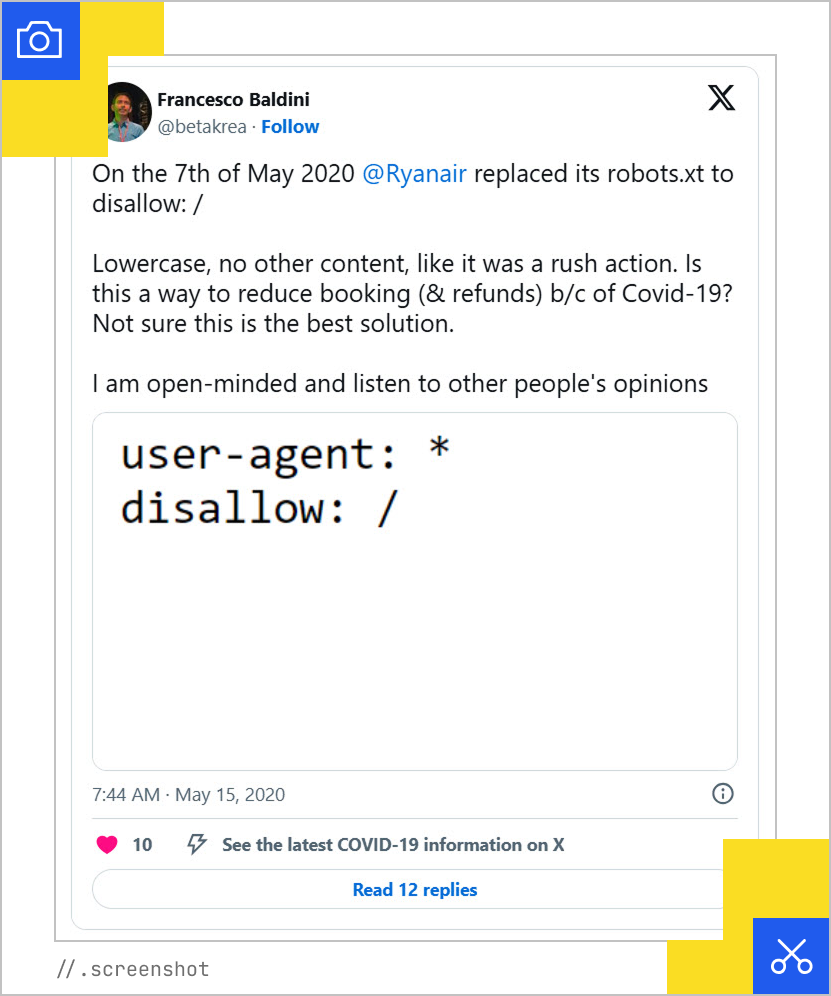Click Read 12 replies

[414, 889]
